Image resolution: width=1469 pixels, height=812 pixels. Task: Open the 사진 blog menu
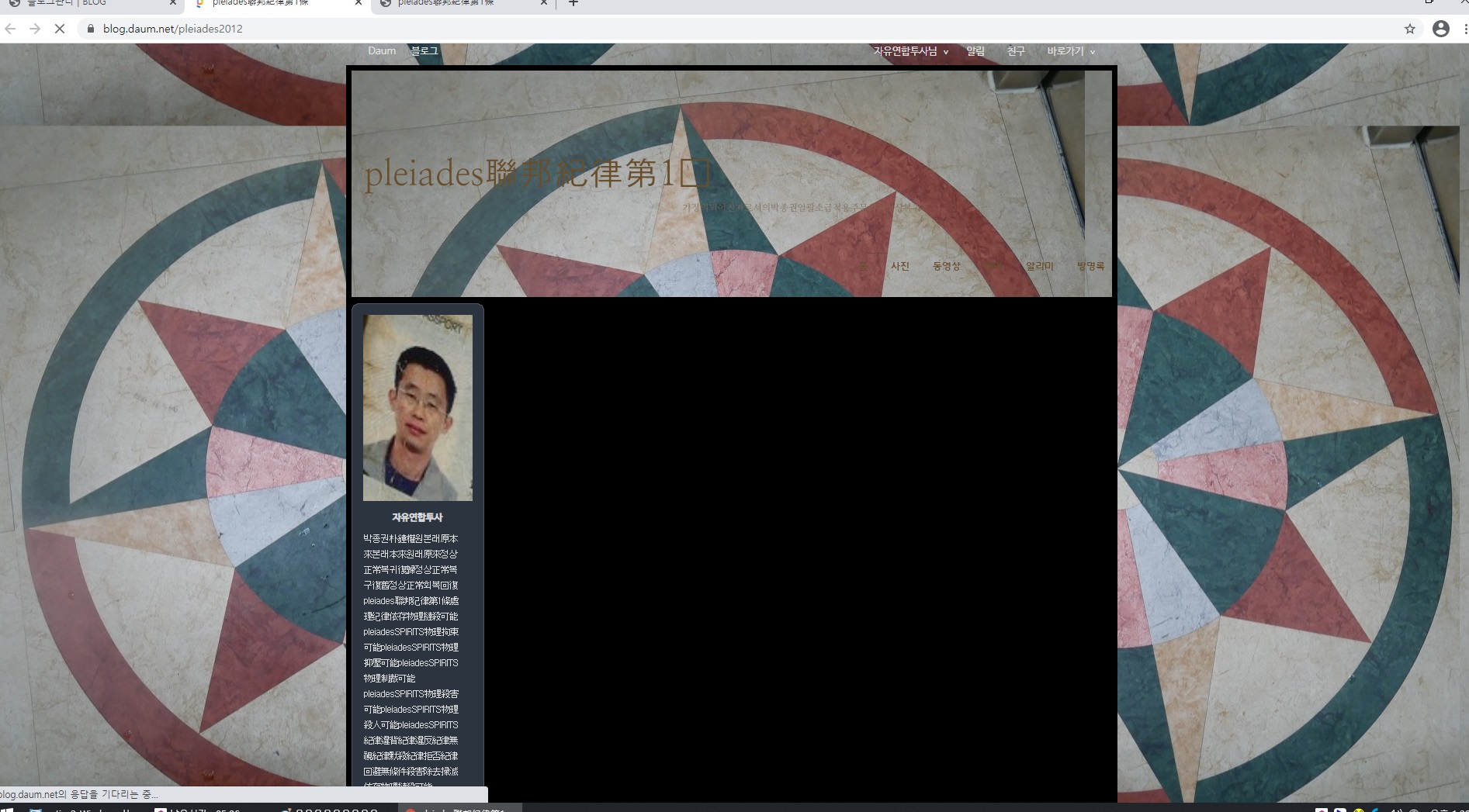[900, 266]
